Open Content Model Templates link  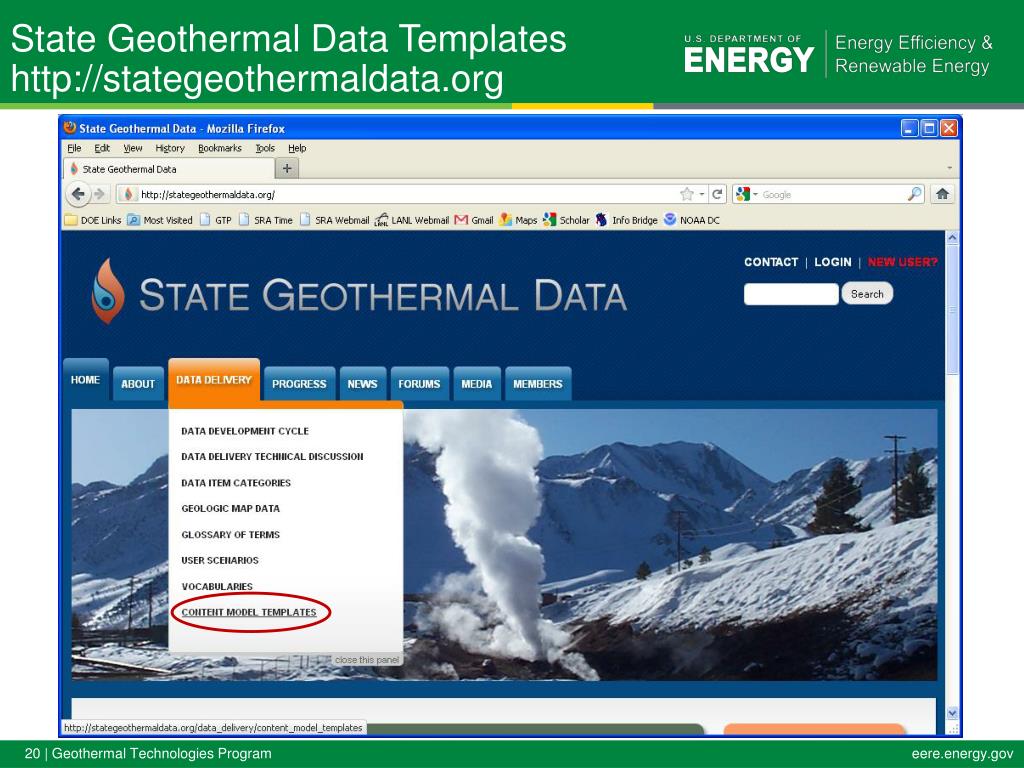click(249, 612)
